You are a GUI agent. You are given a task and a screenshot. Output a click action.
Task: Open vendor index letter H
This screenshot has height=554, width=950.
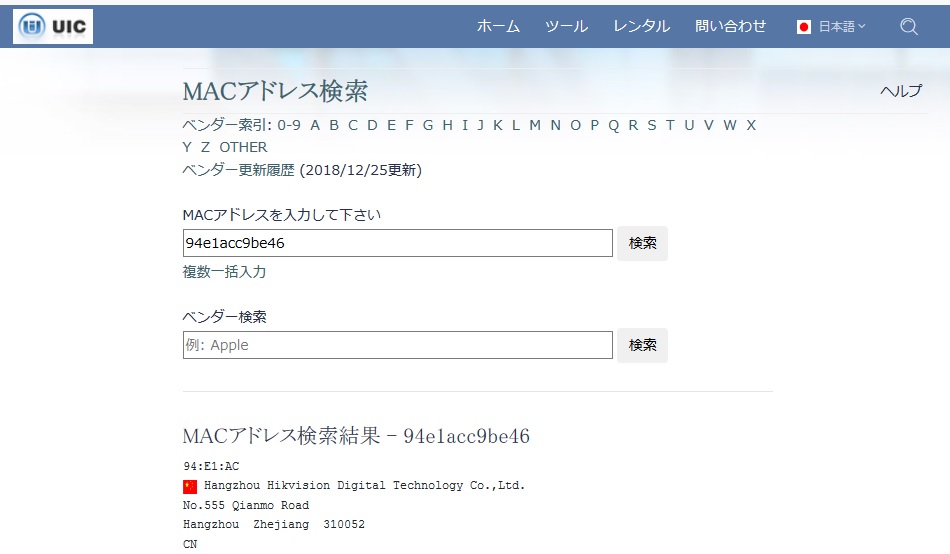click(x=448, y=125)
